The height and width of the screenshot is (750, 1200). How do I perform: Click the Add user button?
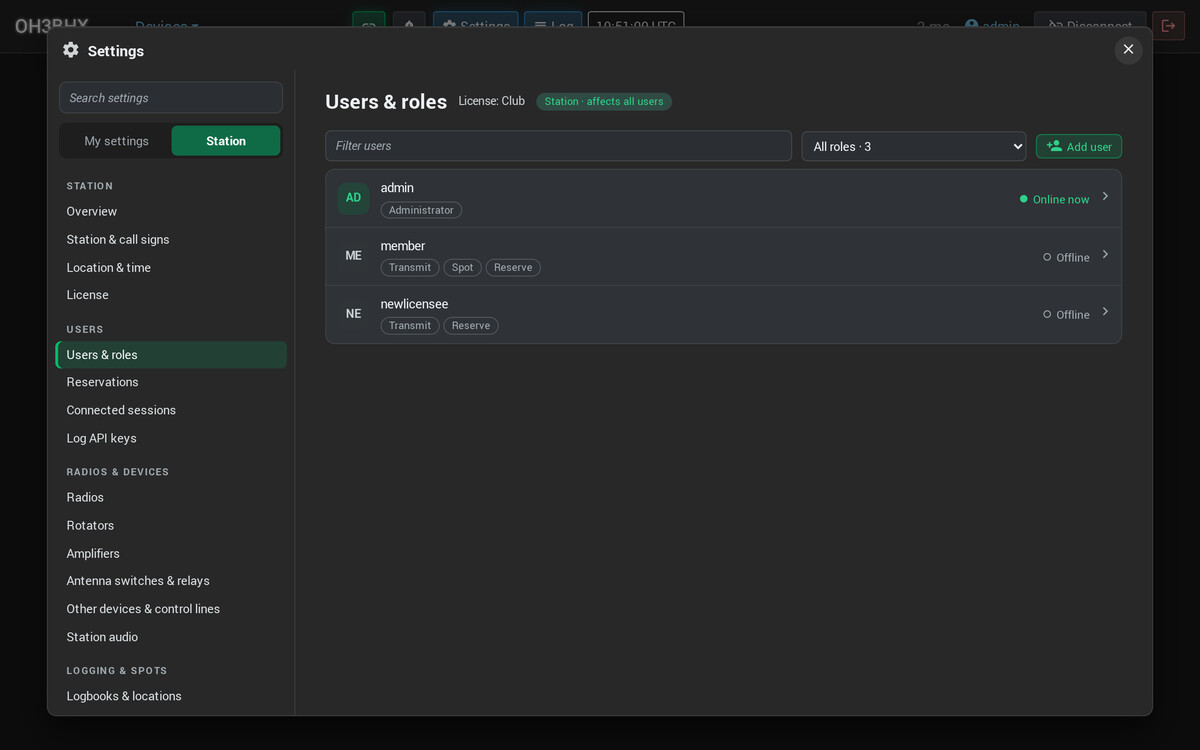1079,146
